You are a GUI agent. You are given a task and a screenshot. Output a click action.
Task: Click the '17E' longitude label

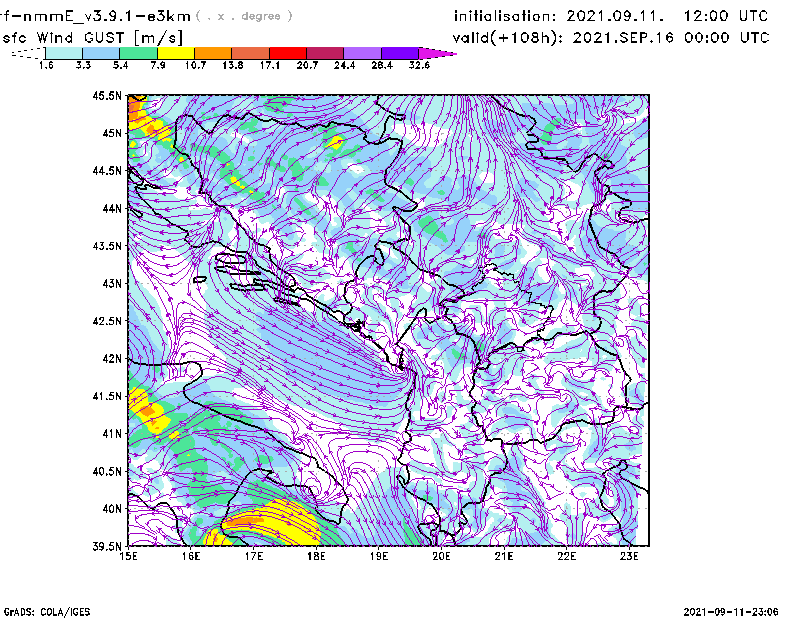pos(254,556)
